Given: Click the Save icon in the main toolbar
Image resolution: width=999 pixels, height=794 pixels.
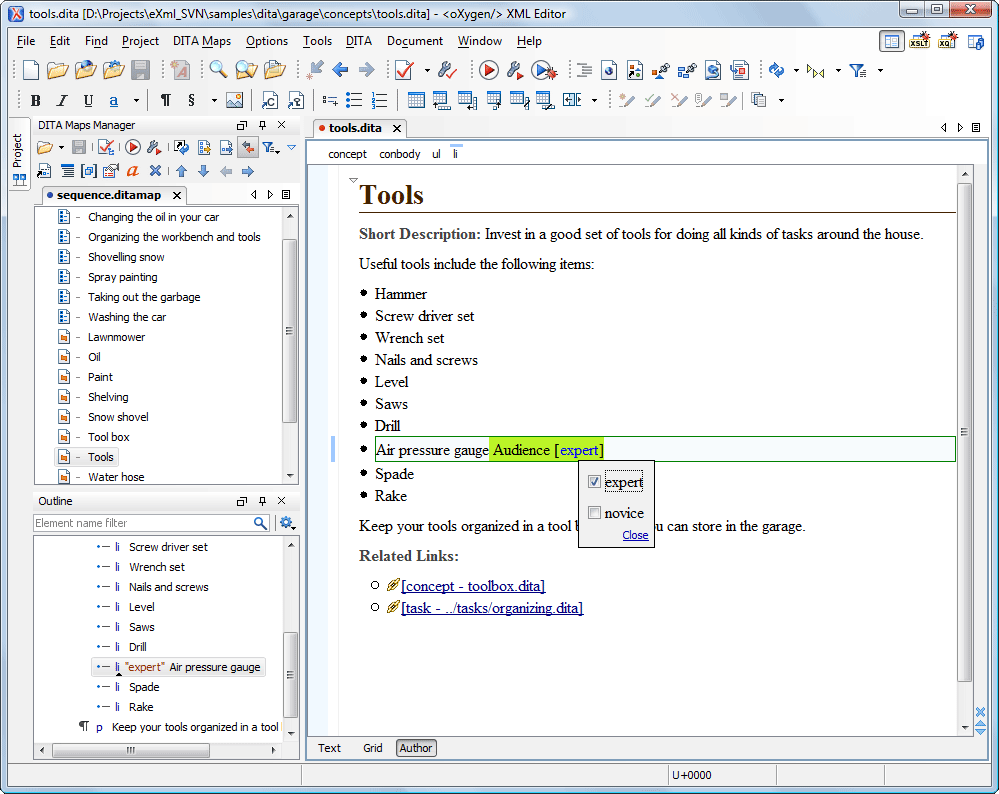Looking at the screenshot, I should pos(140,70).
